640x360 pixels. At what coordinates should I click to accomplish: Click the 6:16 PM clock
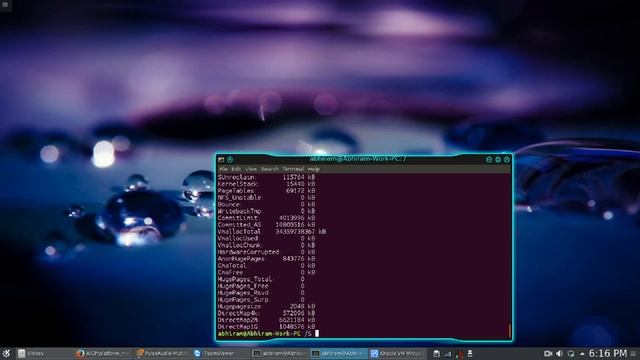608,353
